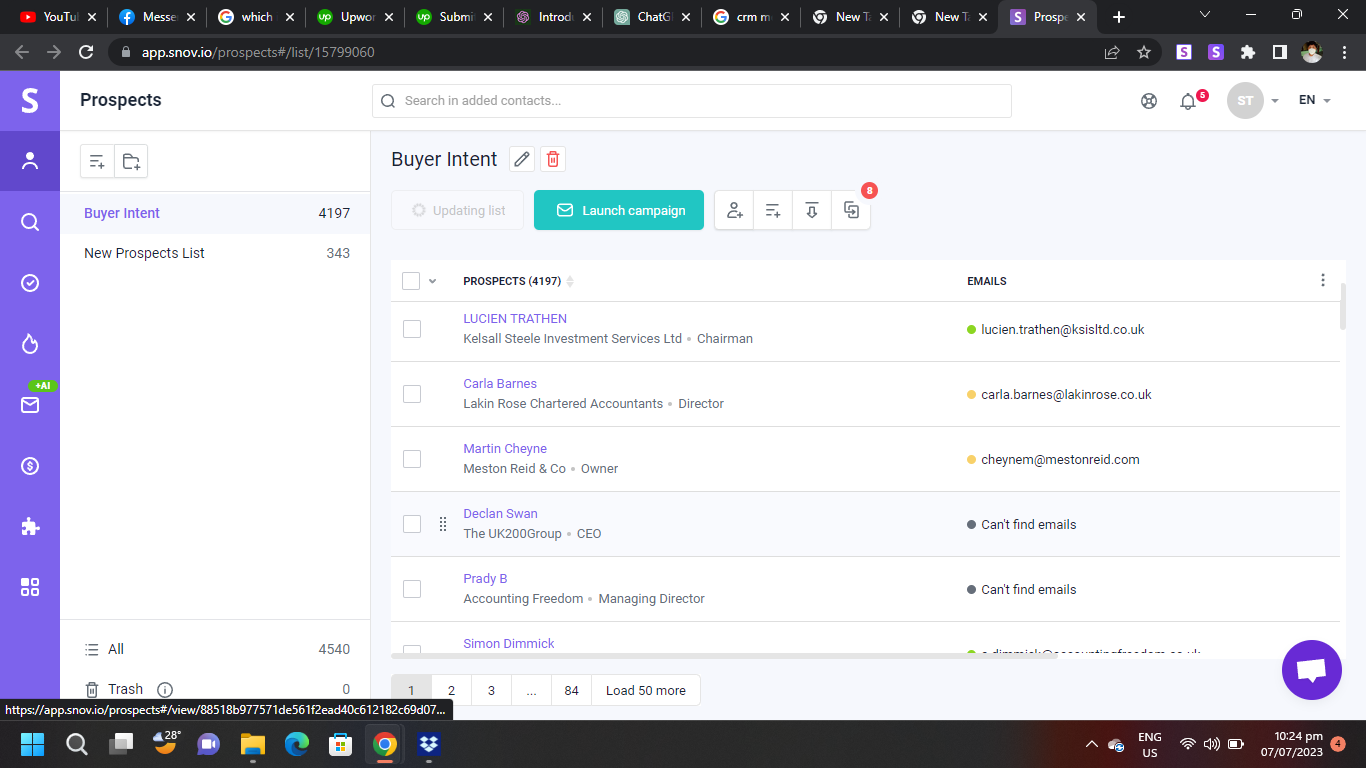Go to page 2
The height and width of the screenshot is (768, 1366).
pos(451,690)
